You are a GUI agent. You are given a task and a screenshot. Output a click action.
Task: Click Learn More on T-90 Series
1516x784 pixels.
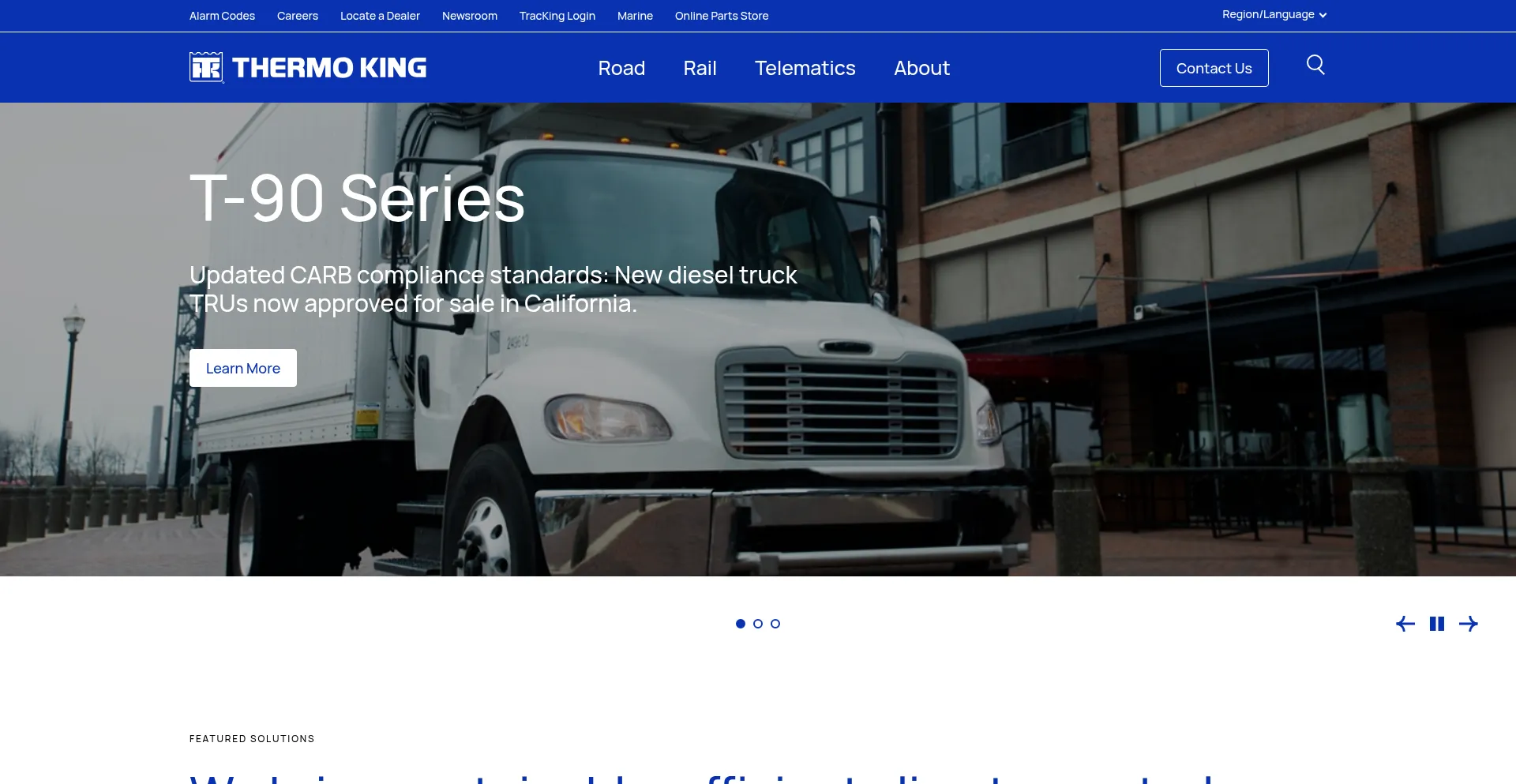243,368
